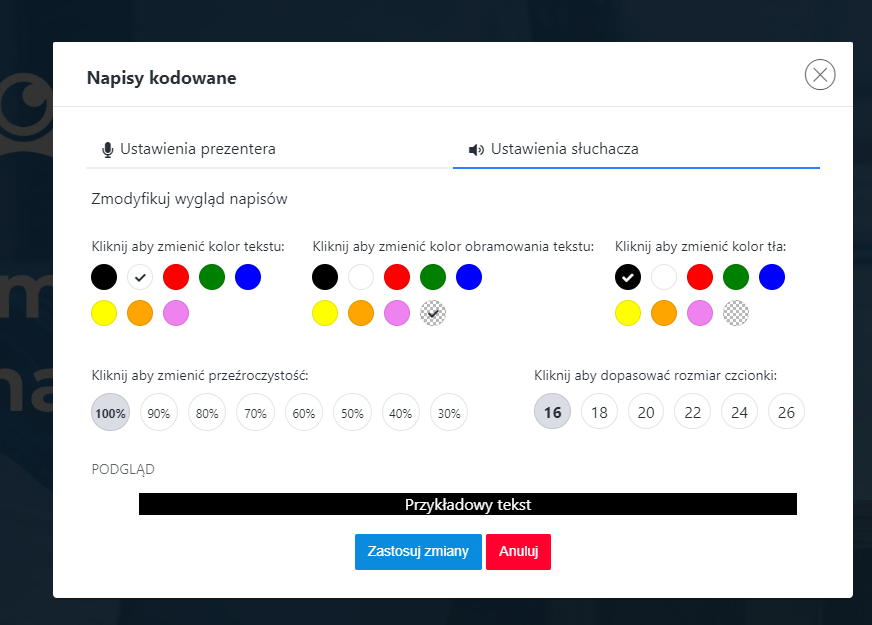The width and height of the screenshot is (872, 625).
Task: Choose blue for the text color
Action: (248, 277)
